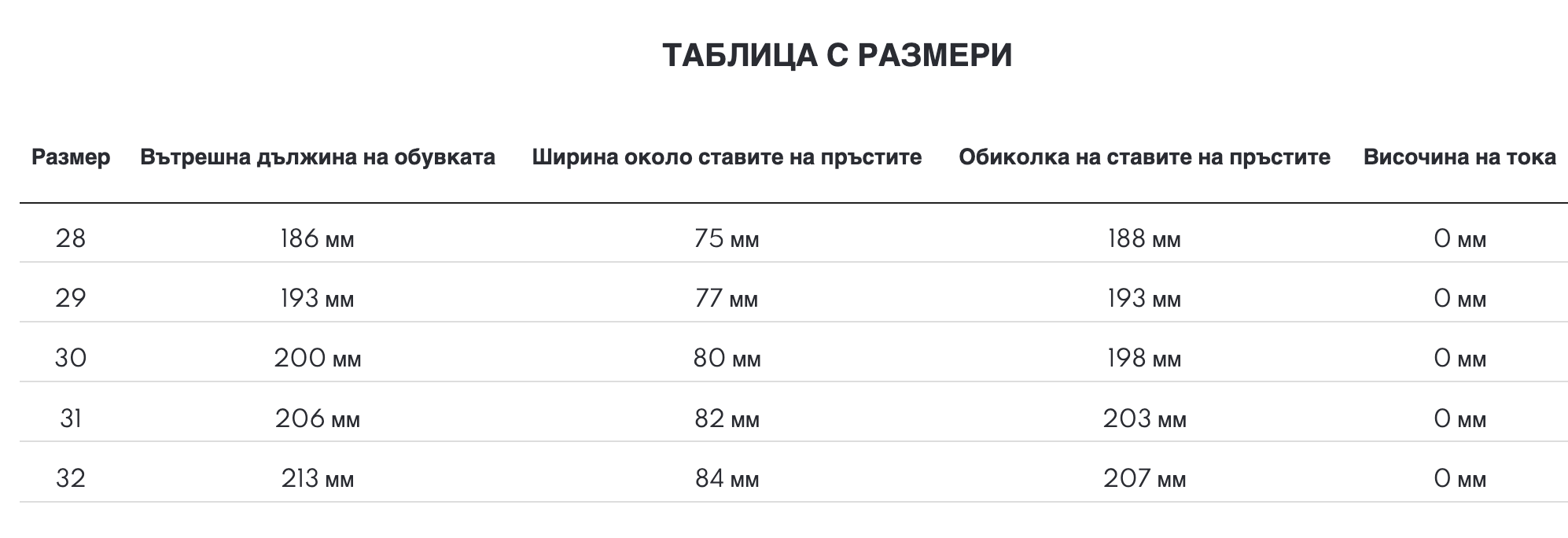The height and width of the screenshot is (538, 1568).
Task: Click the 206 мм inner length cell
Action: 318,418
